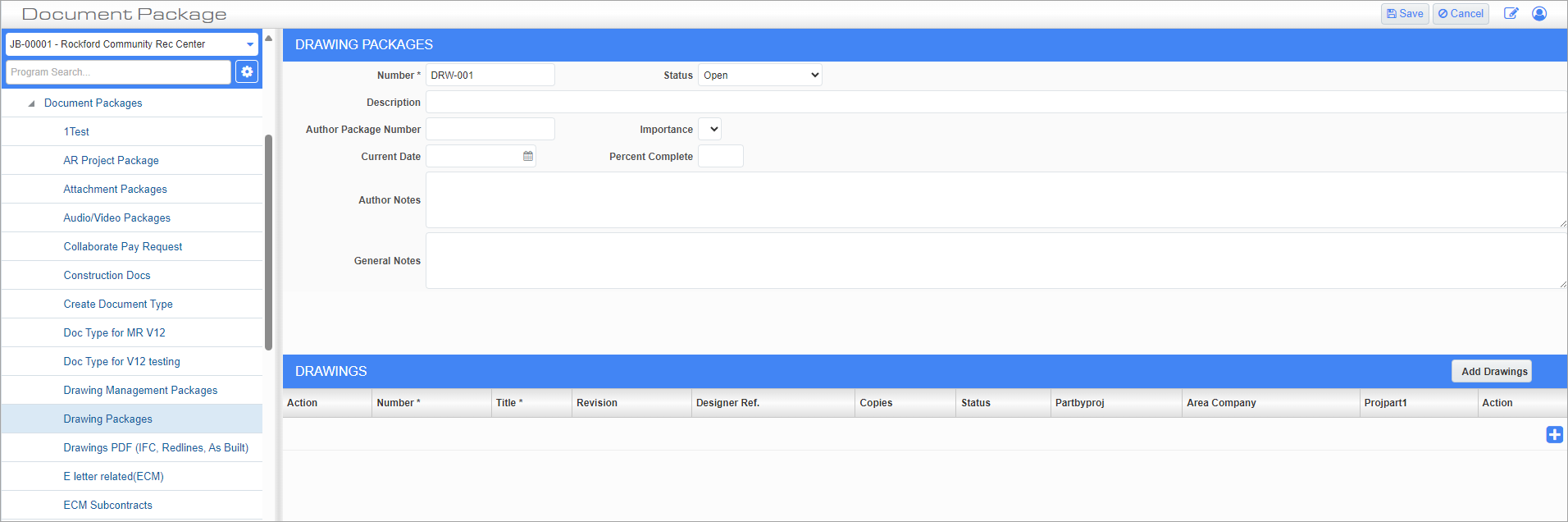Select Drawing Management Packages in the tree

[140, 391]
